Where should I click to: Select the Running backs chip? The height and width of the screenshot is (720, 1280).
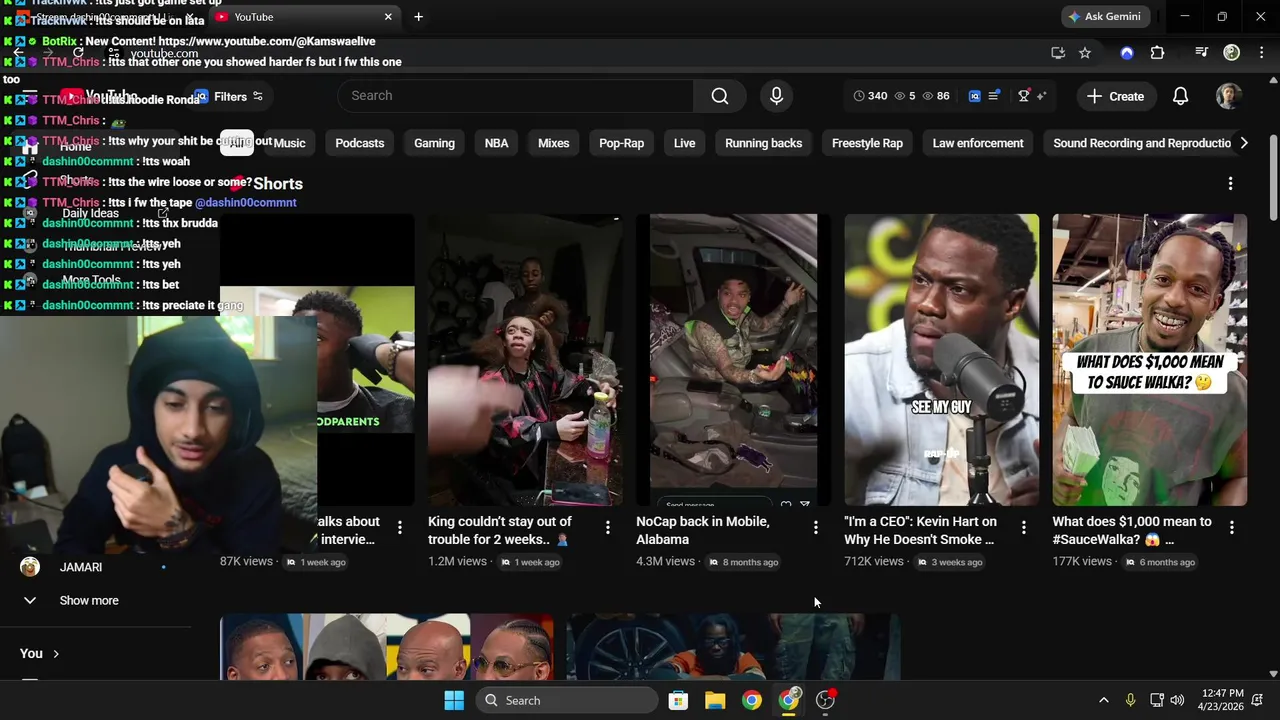[763, 143]
